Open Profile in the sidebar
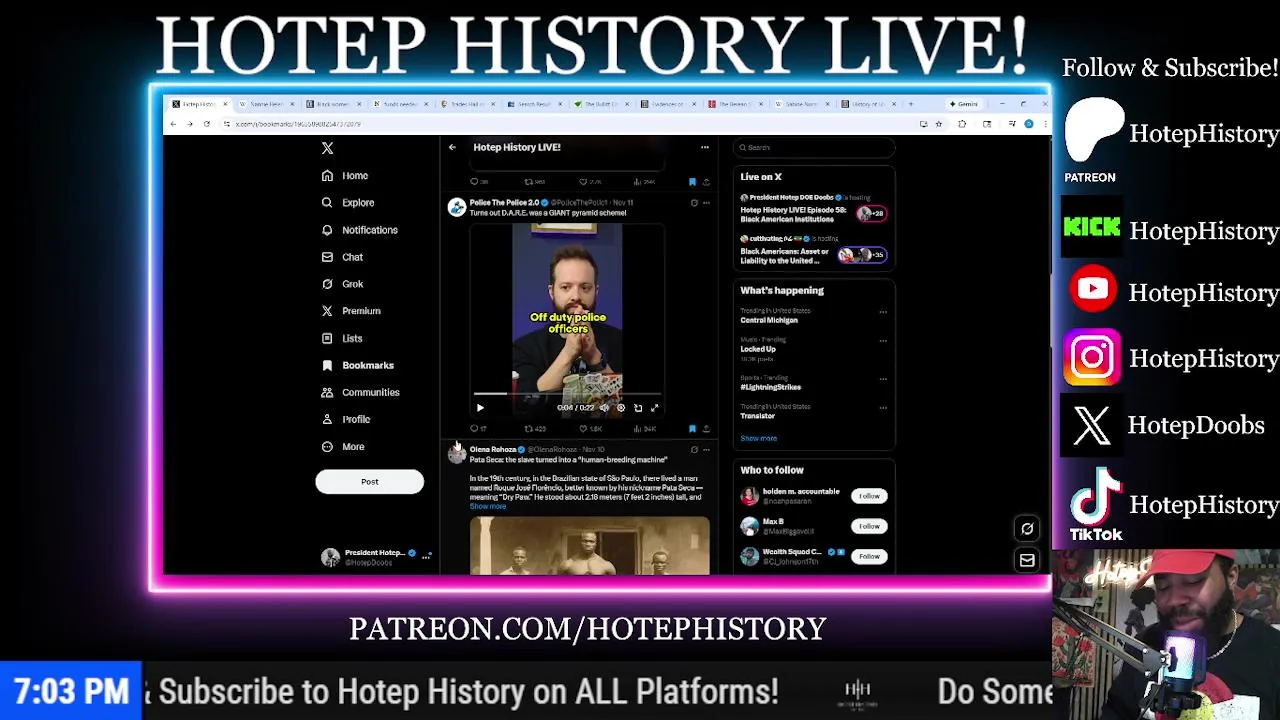This screenshot has height=720, width=1280. click(346, 419)
